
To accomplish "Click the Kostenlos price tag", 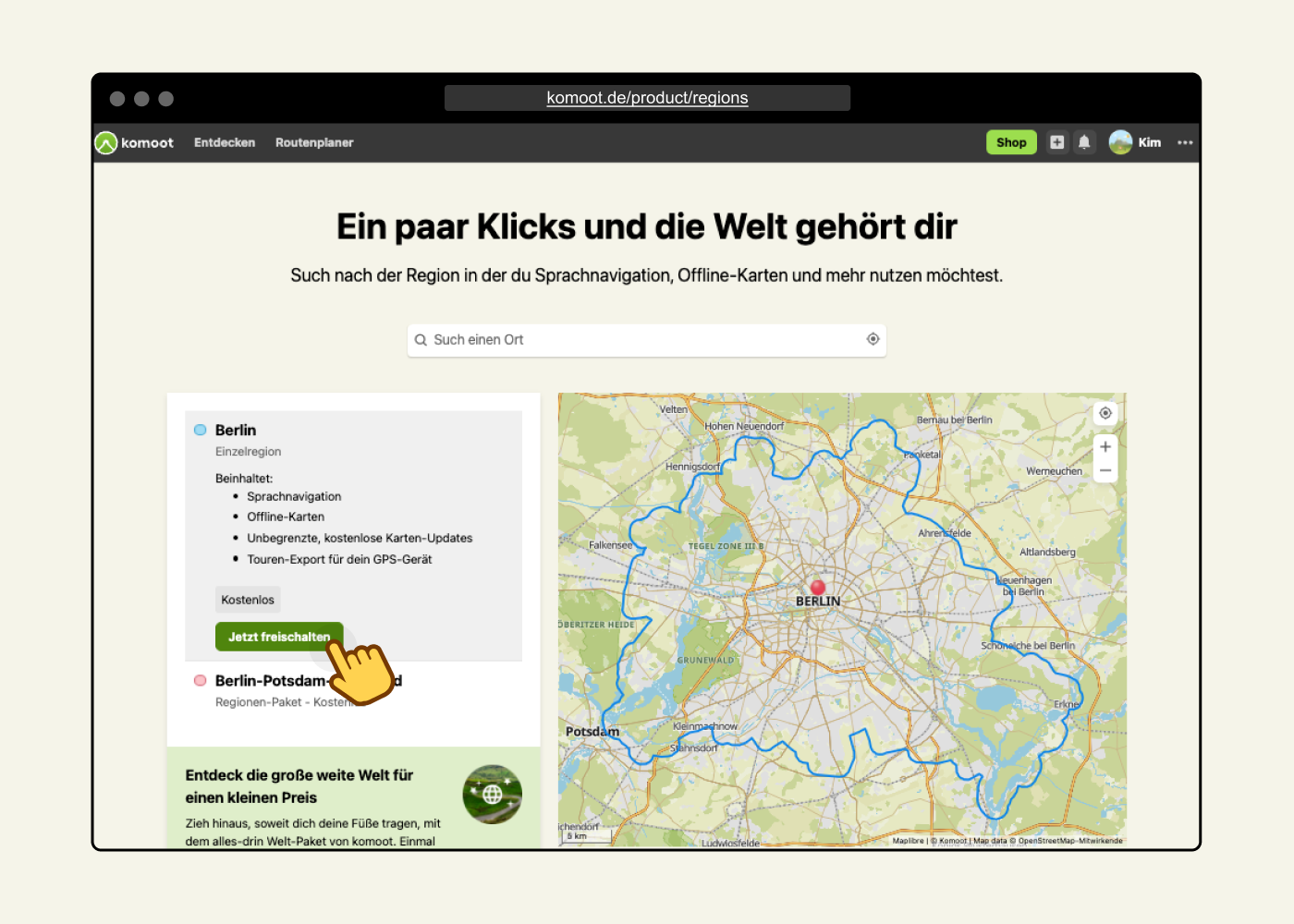I will point(248,600).
